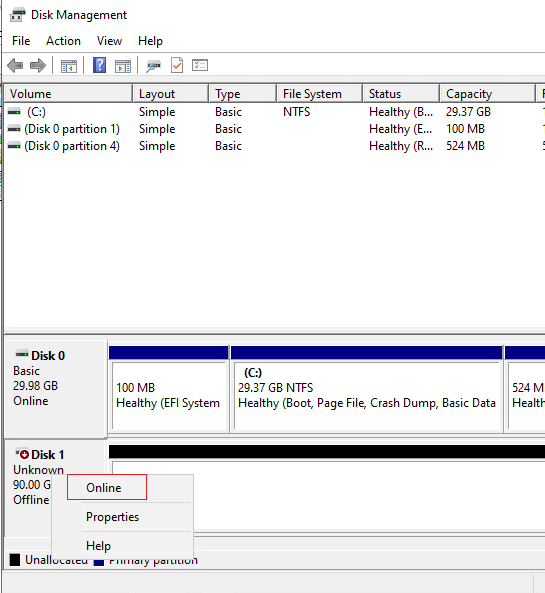Click the Show/Hide Action Pane icon
This screenshot has width=545, height=593.
coord(123,66)
